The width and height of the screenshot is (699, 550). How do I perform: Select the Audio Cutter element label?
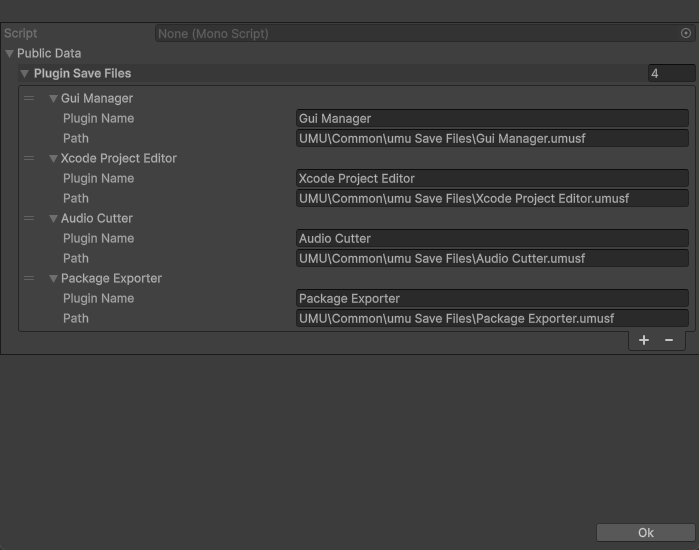[x=97, y=218]
